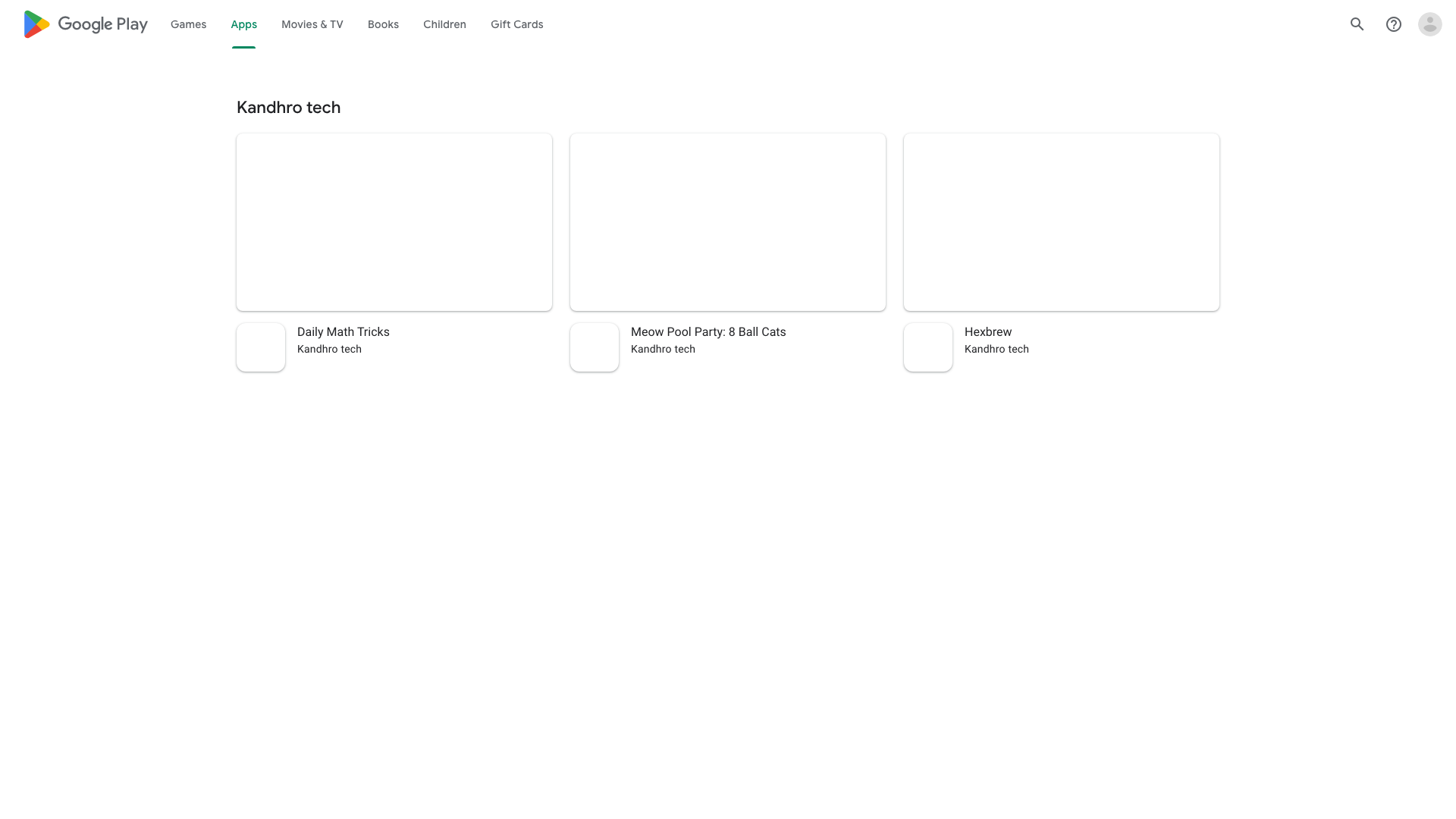The width and height of the screenshot is (1456, 819).
Task: Open the Hexbrew banner image
Action: click(1062, 222)
